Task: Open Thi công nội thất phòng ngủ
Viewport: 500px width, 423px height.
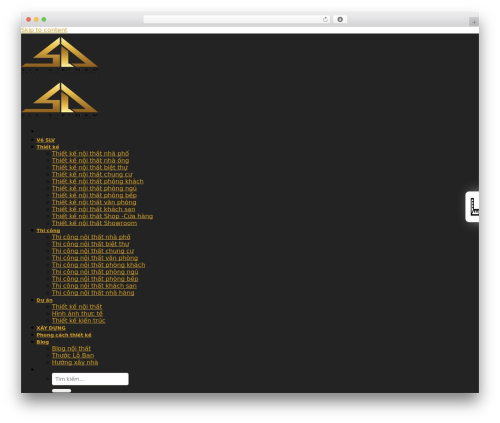Action: 95,272
